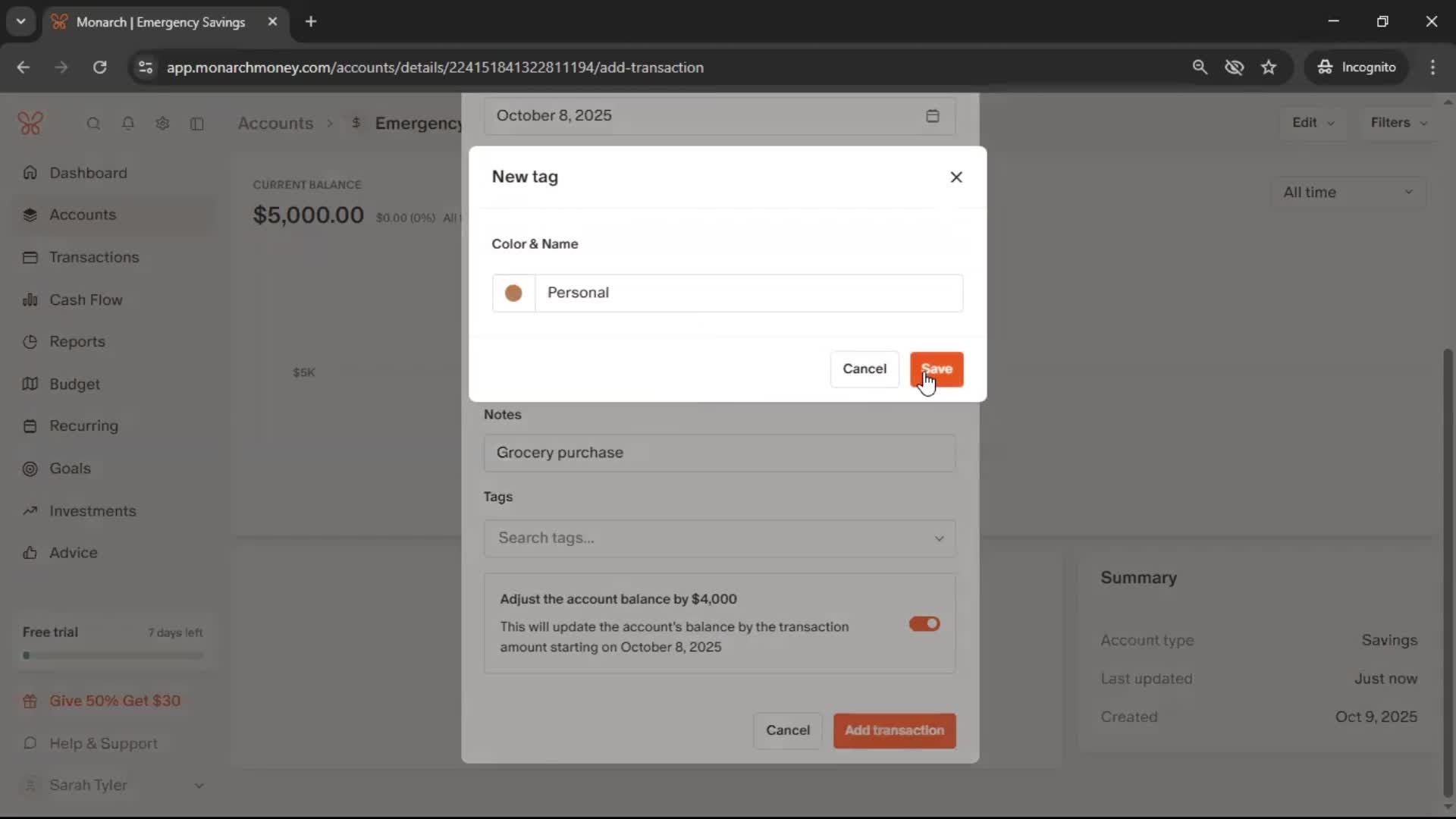The image size is (1456, 819).
Task: Expand the Search tags dropdown
Action: click(x=939, y=538)
